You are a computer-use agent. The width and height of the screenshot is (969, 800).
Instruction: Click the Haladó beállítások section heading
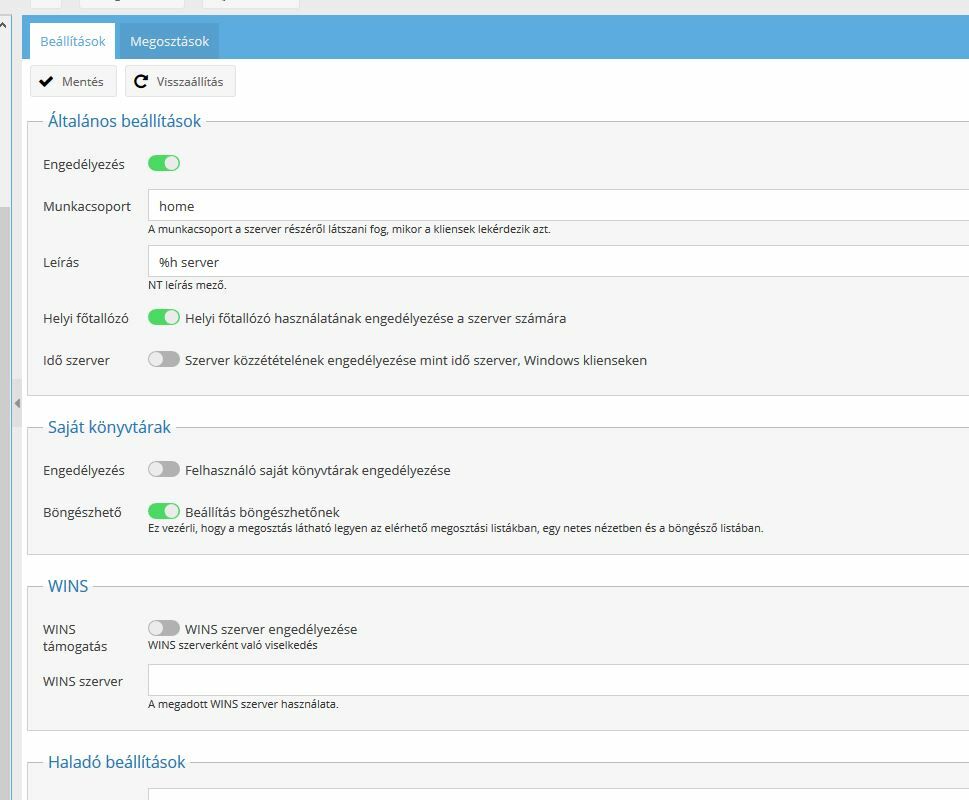[117, 762]
